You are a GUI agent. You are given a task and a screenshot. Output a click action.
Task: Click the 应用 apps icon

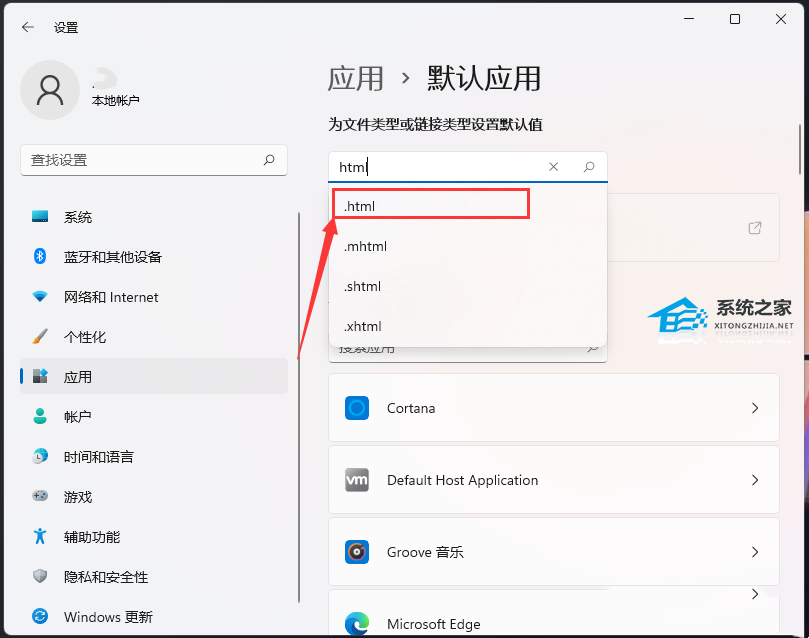(40, 376)
